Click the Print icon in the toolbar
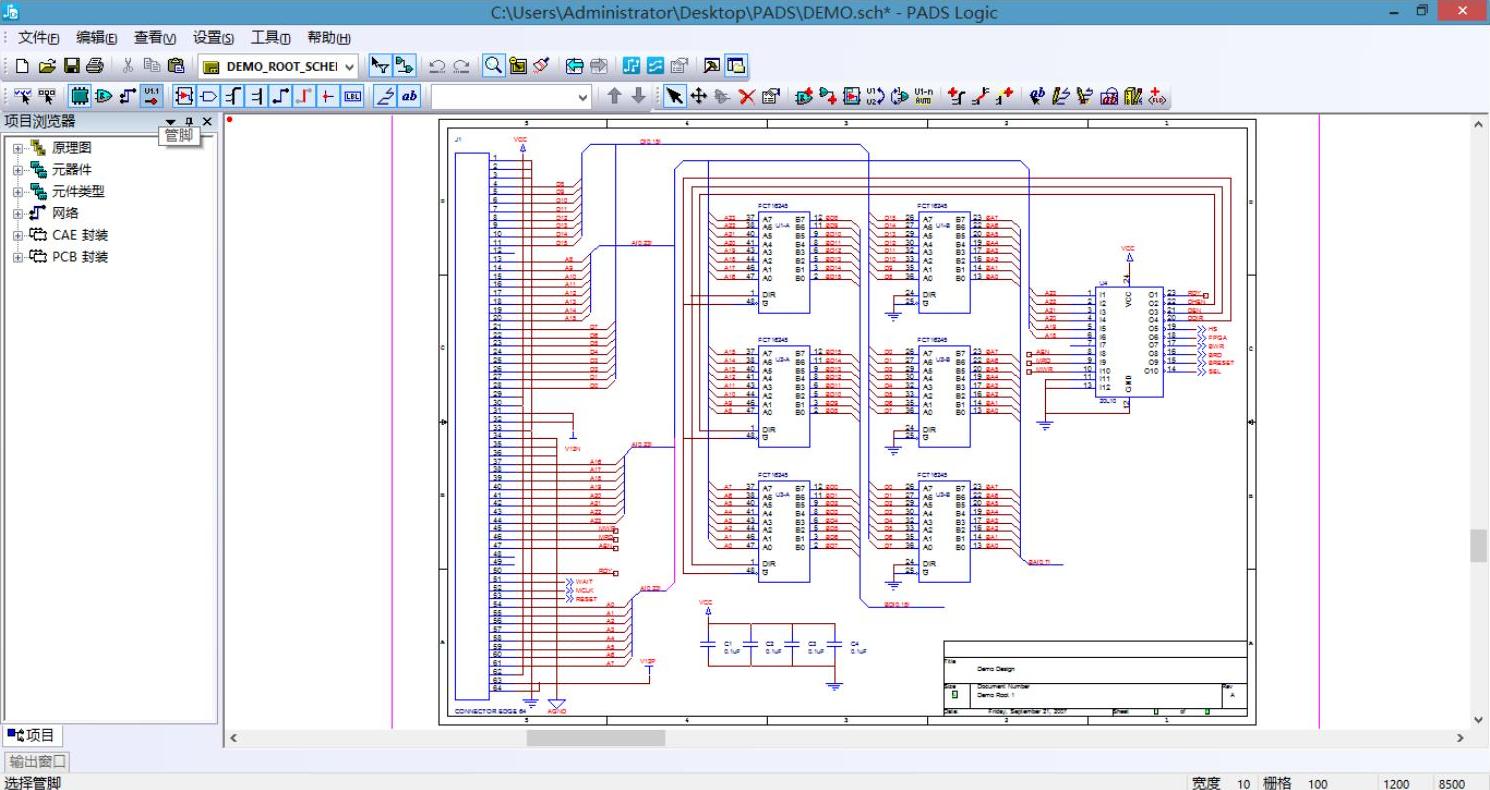The height and width of the screenshot is (790, 1490). click(x=95, y=66)
